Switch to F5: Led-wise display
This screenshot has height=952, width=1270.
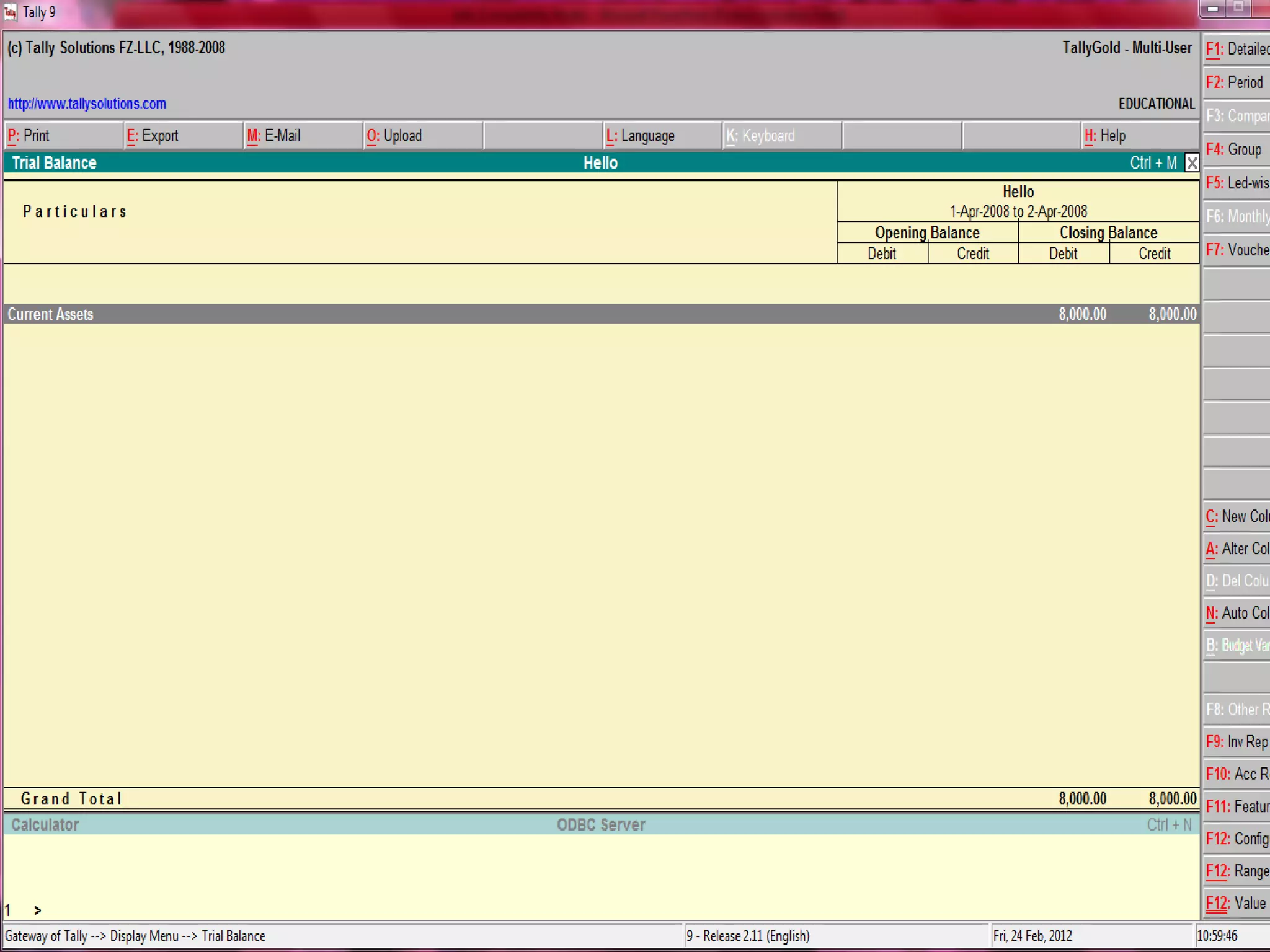(x=1237, y=183)
